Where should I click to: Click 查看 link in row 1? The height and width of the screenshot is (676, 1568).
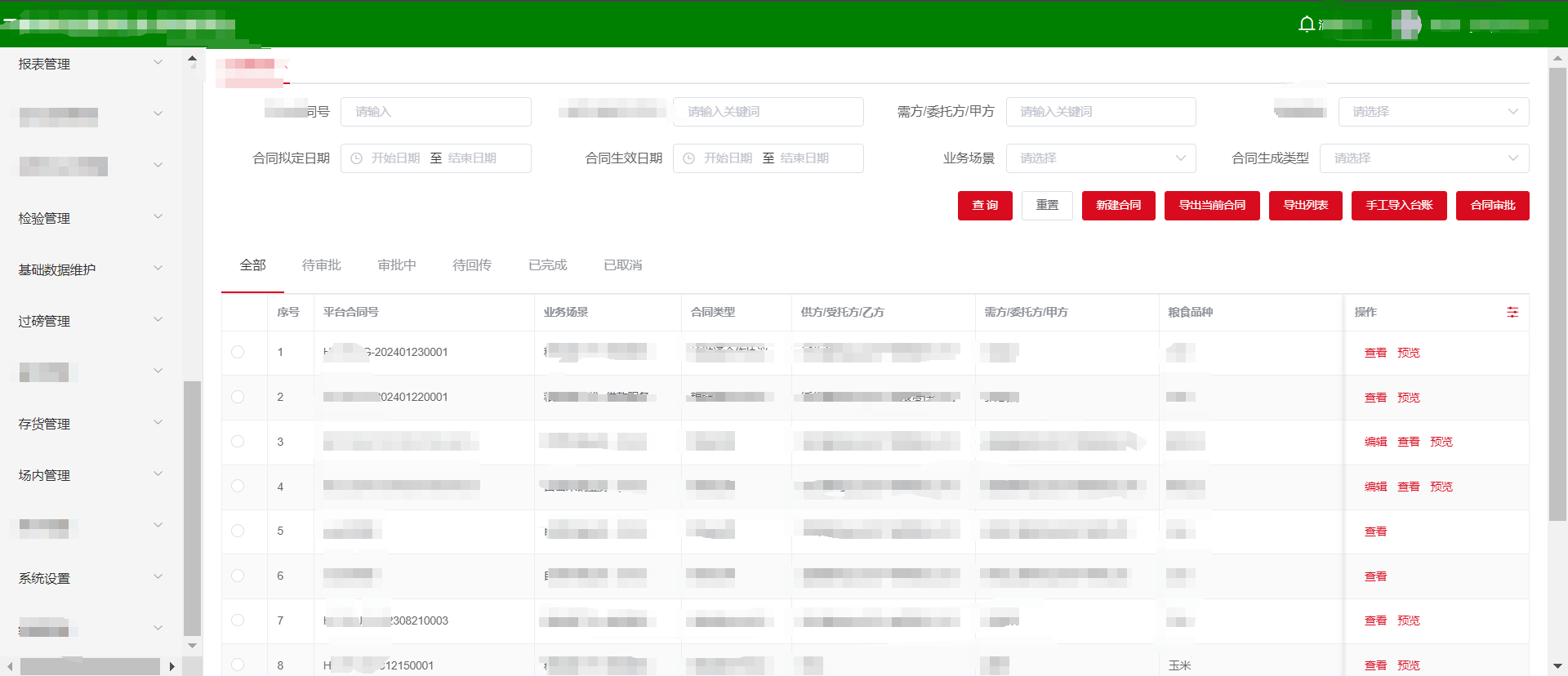click(x=1376, y=353)
